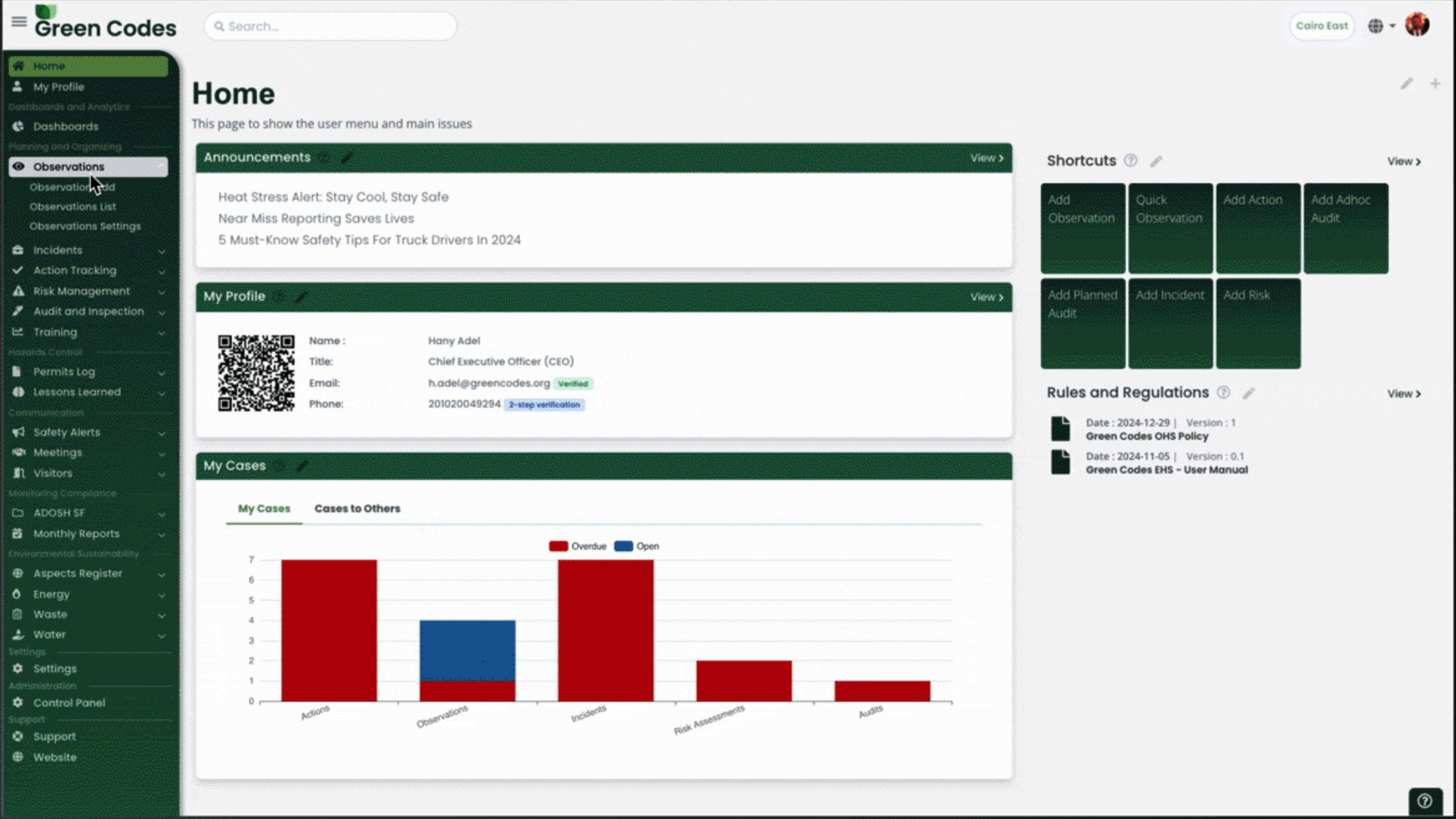Screen dimensions: 1456x819
Task: Click the Add Incident shortcut tile
Action: click(x=1170, y=323)
